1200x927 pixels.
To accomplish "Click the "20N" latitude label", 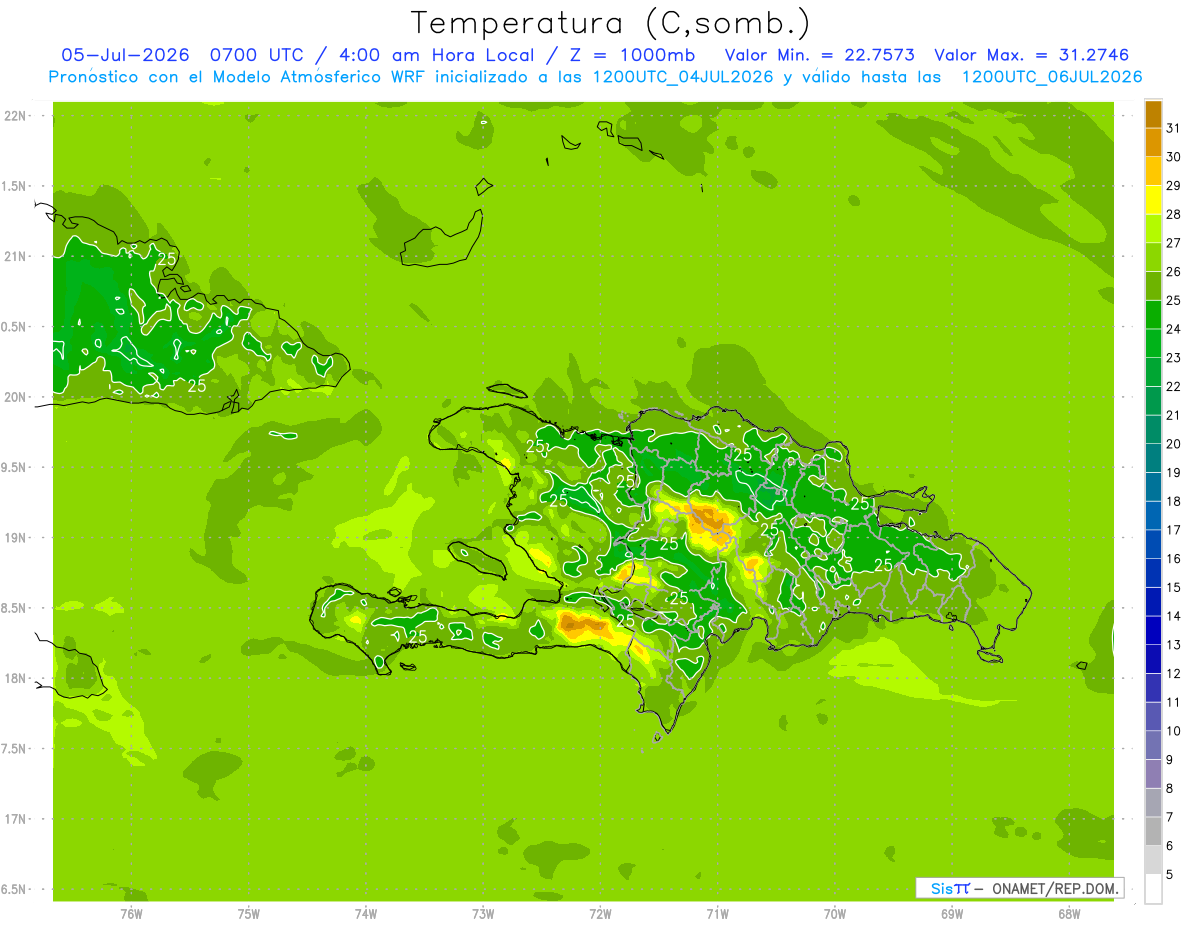I will coord(15,397).
